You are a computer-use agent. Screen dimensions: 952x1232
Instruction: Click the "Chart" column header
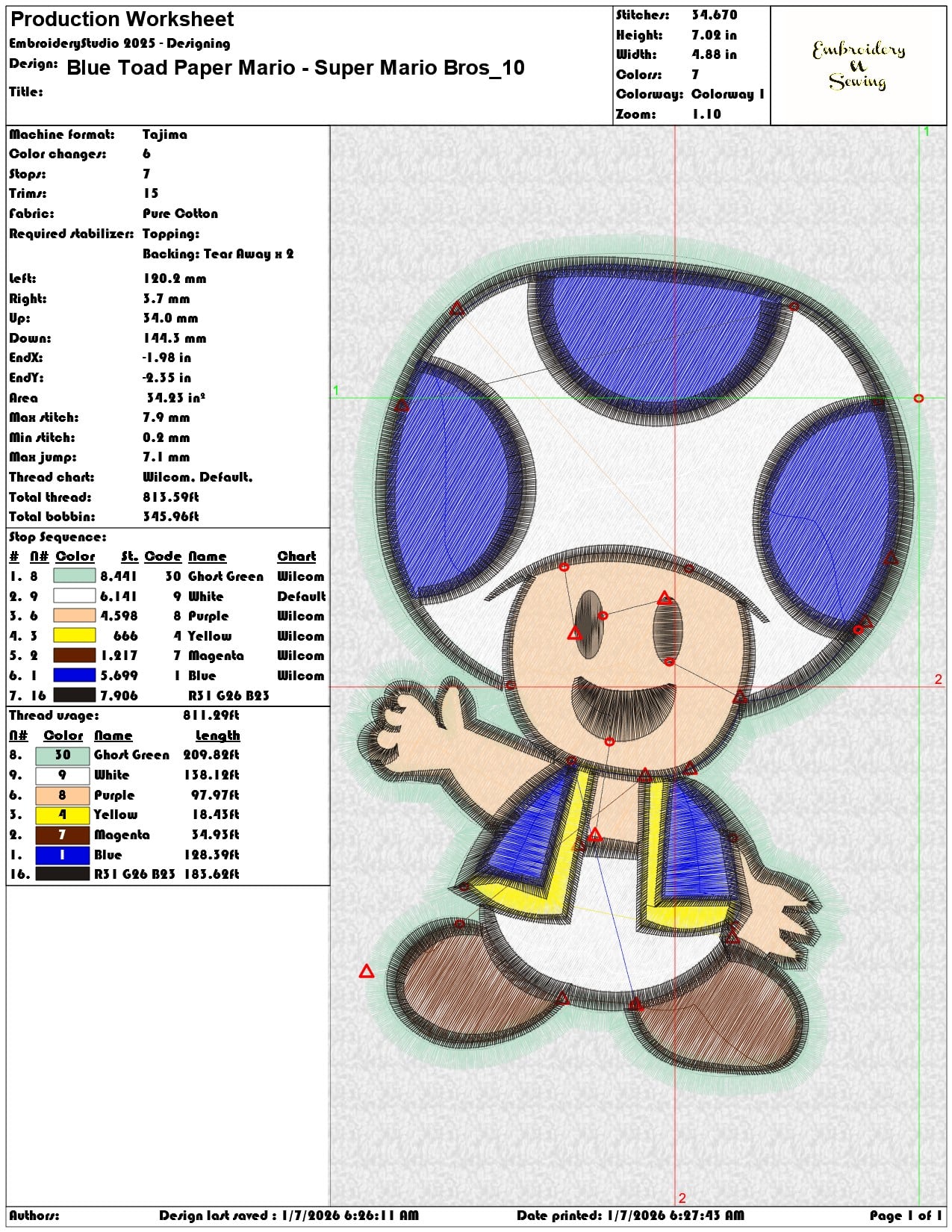297,556
